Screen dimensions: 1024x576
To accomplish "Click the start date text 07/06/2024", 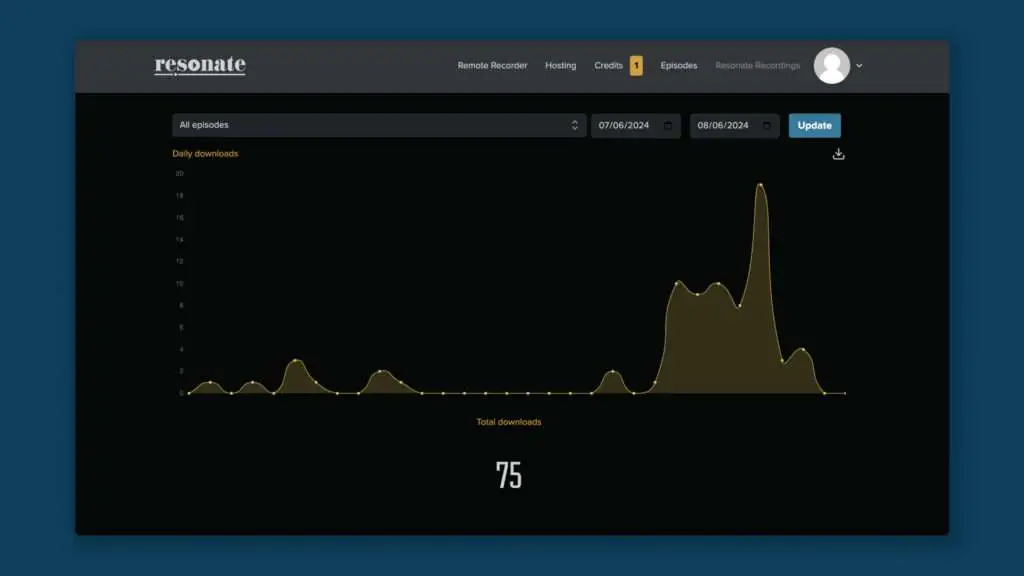I will coord(624,126).
